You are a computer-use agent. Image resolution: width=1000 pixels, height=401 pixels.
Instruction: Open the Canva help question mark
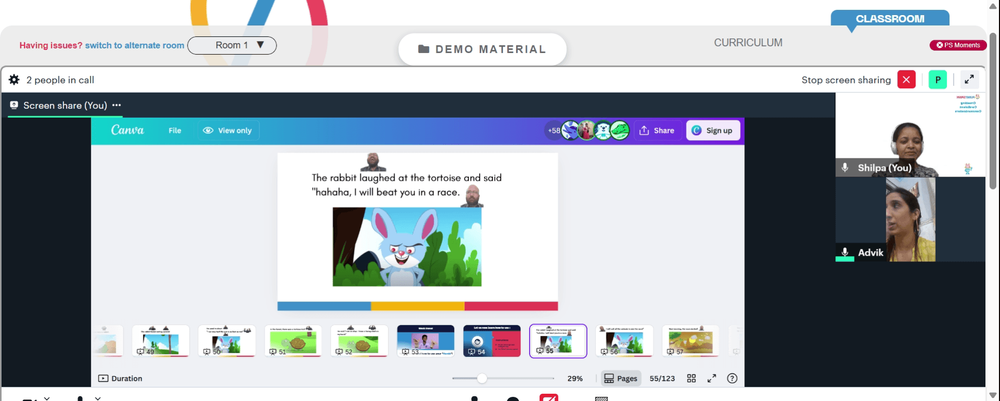pos(732,379)
